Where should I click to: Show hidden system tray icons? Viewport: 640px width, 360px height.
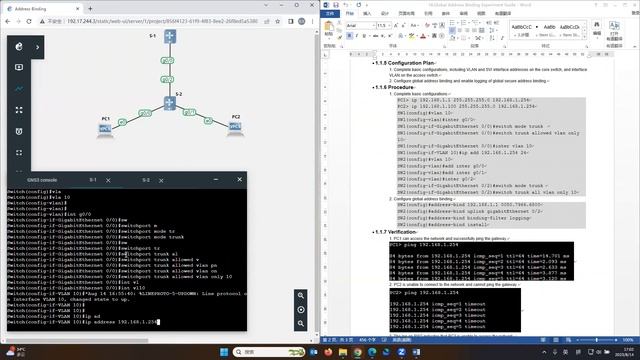[x=544, y=352]
